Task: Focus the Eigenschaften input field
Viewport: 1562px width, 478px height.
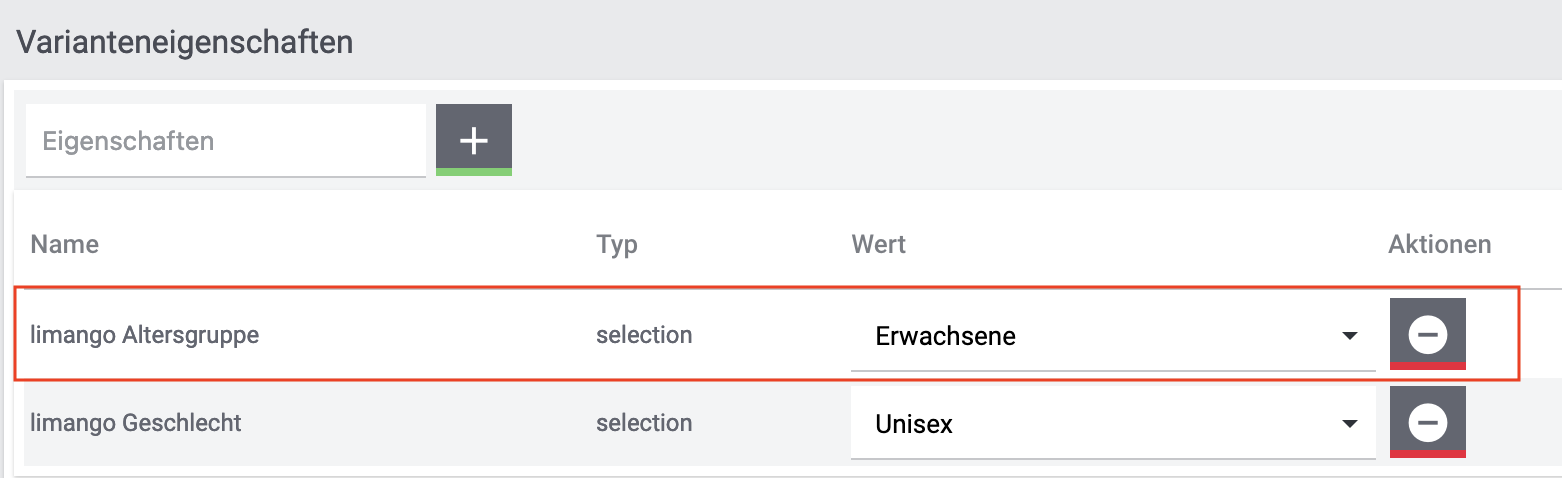Action: click(x=225, y=141)
